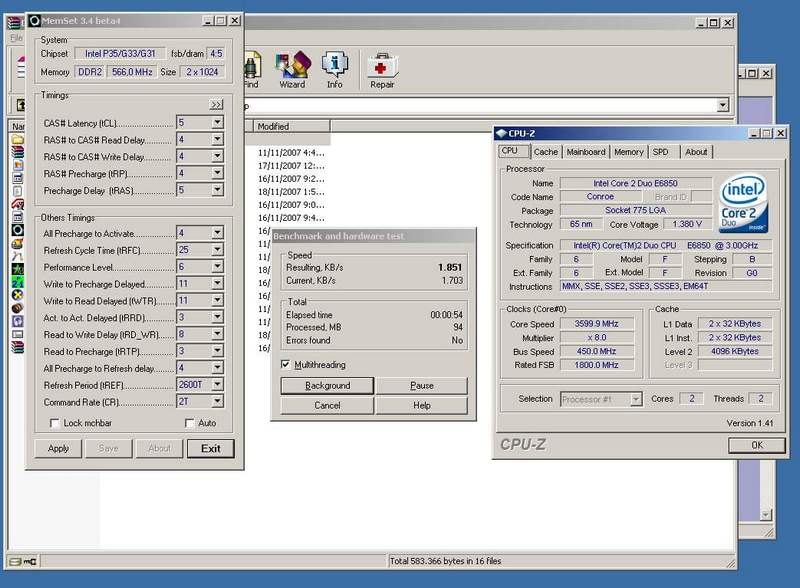Click the Rated FSB value 1800.0 MHz

tap(596, 365)
